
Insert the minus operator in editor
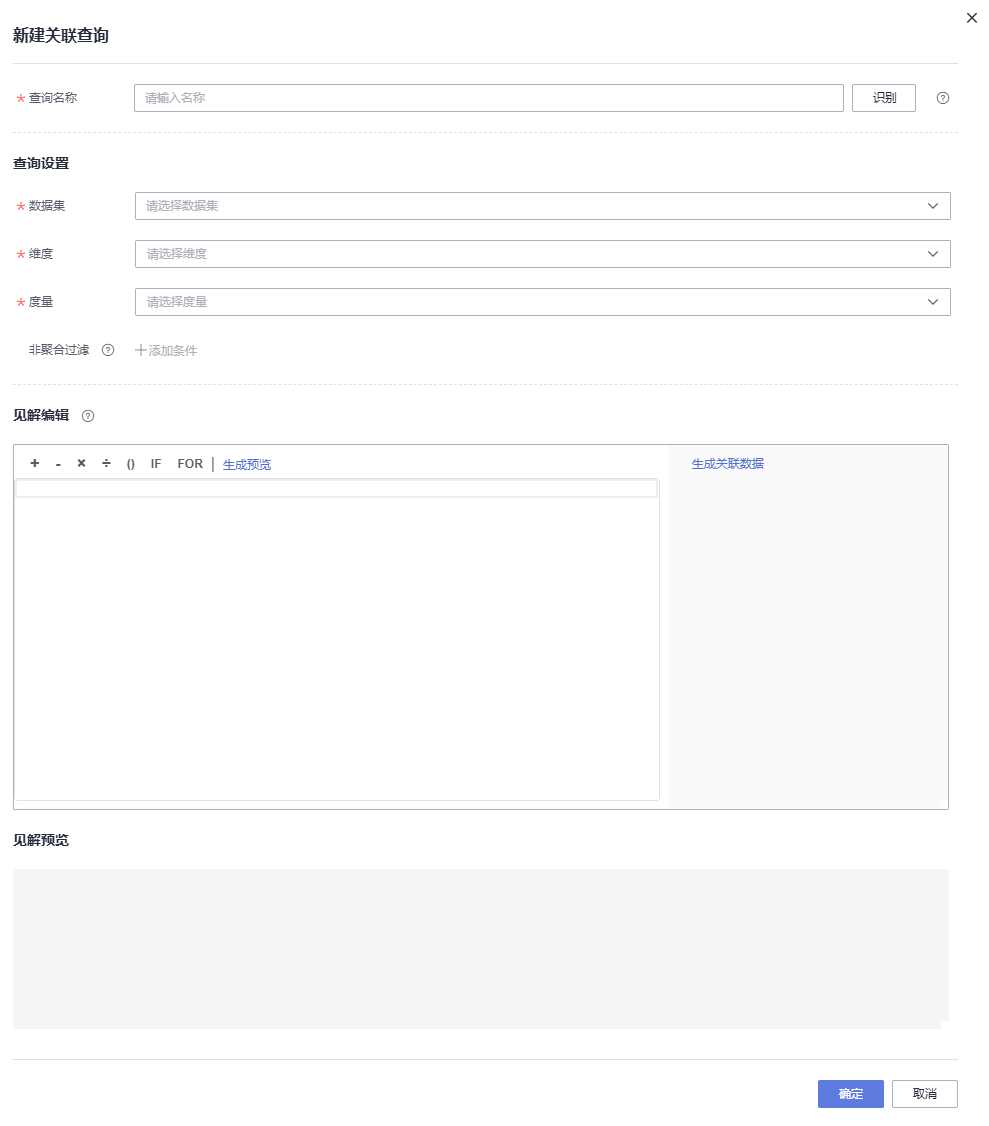pos(58,464)
